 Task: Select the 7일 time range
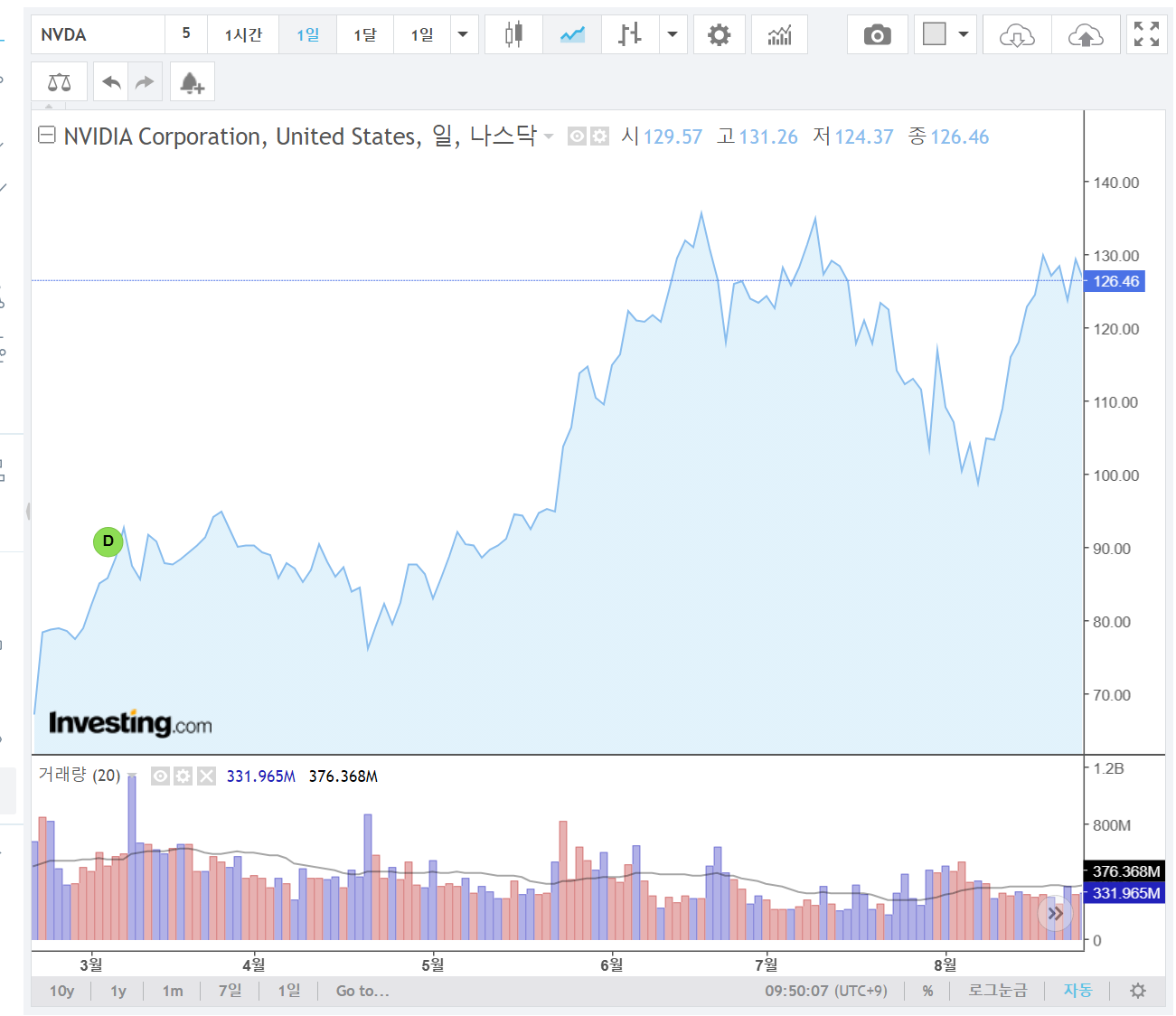coord(230,991)
